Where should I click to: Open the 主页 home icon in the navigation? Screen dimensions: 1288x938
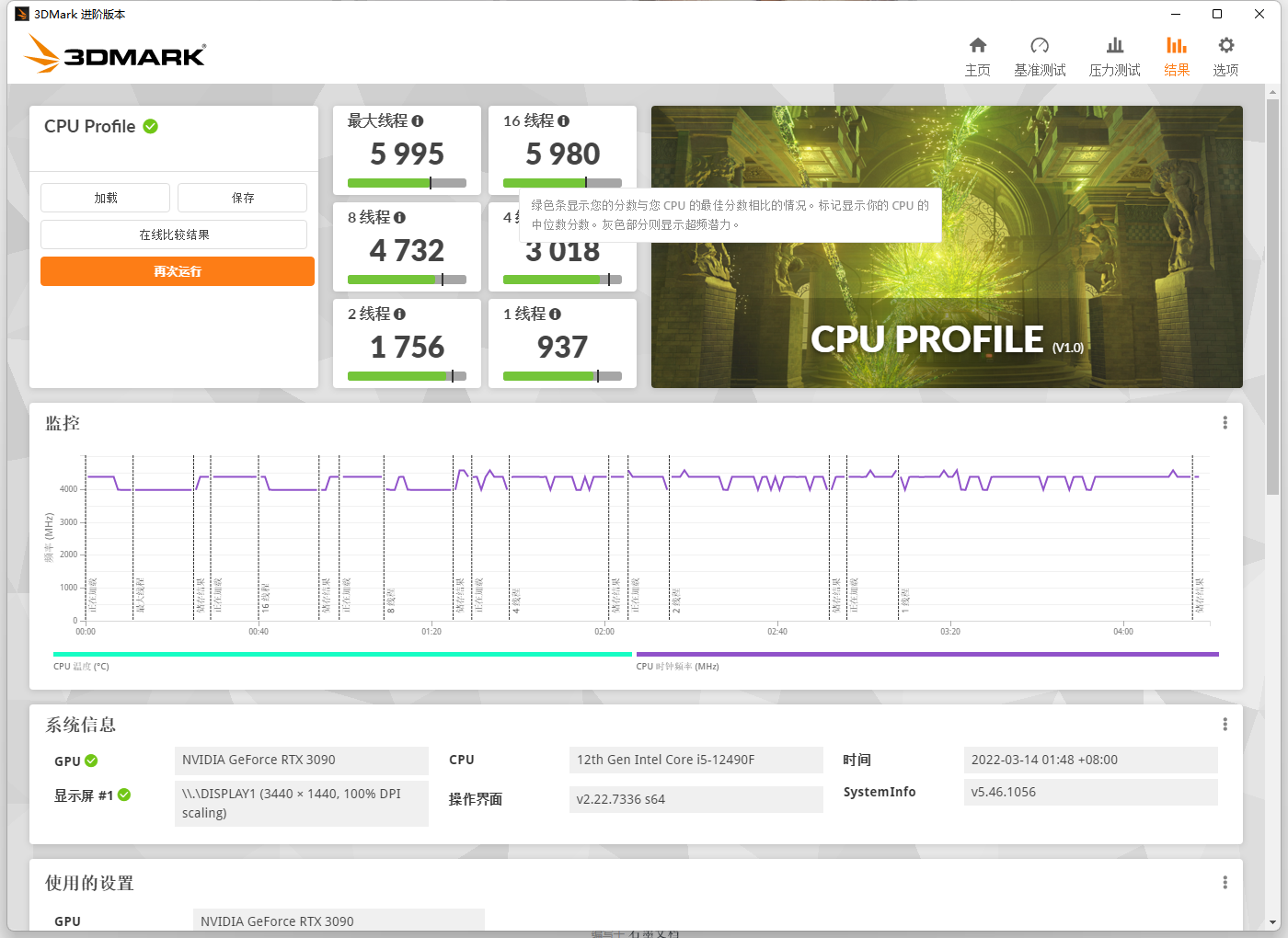pyautogui.click(x=977, y=55)
